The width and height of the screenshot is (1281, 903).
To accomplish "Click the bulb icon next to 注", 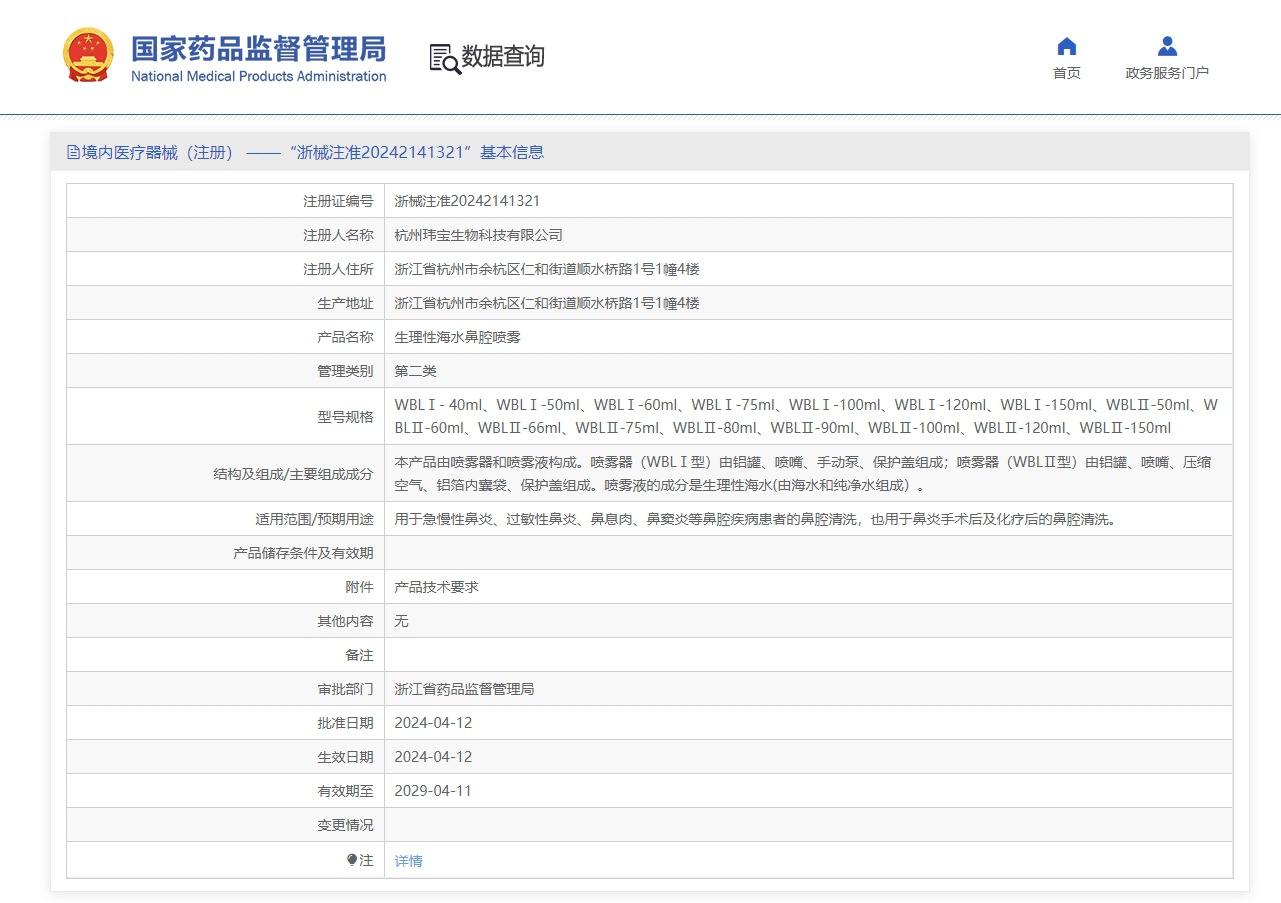I will click(351, 860).
